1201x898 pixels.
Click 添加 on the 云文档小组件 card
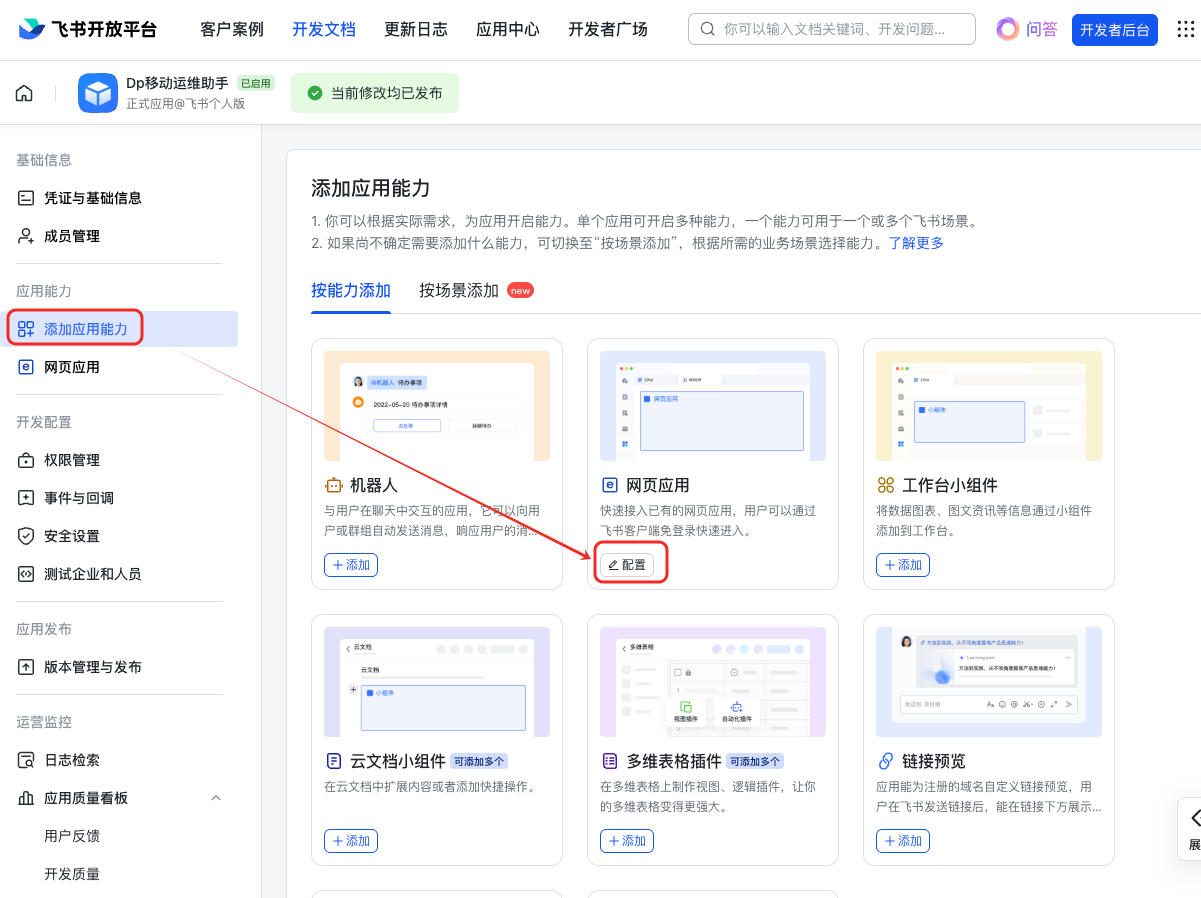point(351,841)
